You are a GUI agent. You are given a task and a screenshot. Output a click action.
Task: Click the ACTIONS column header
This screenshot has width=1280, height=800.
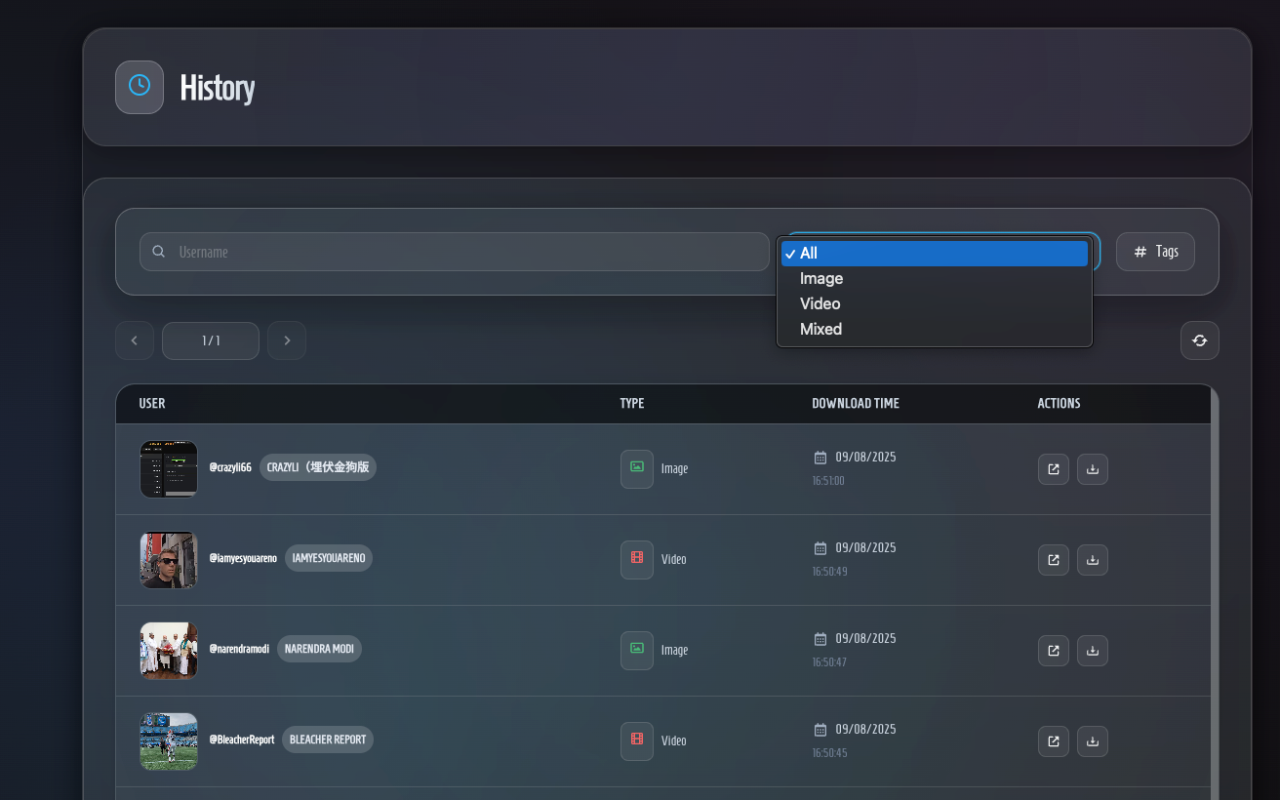pos(1059,404)
